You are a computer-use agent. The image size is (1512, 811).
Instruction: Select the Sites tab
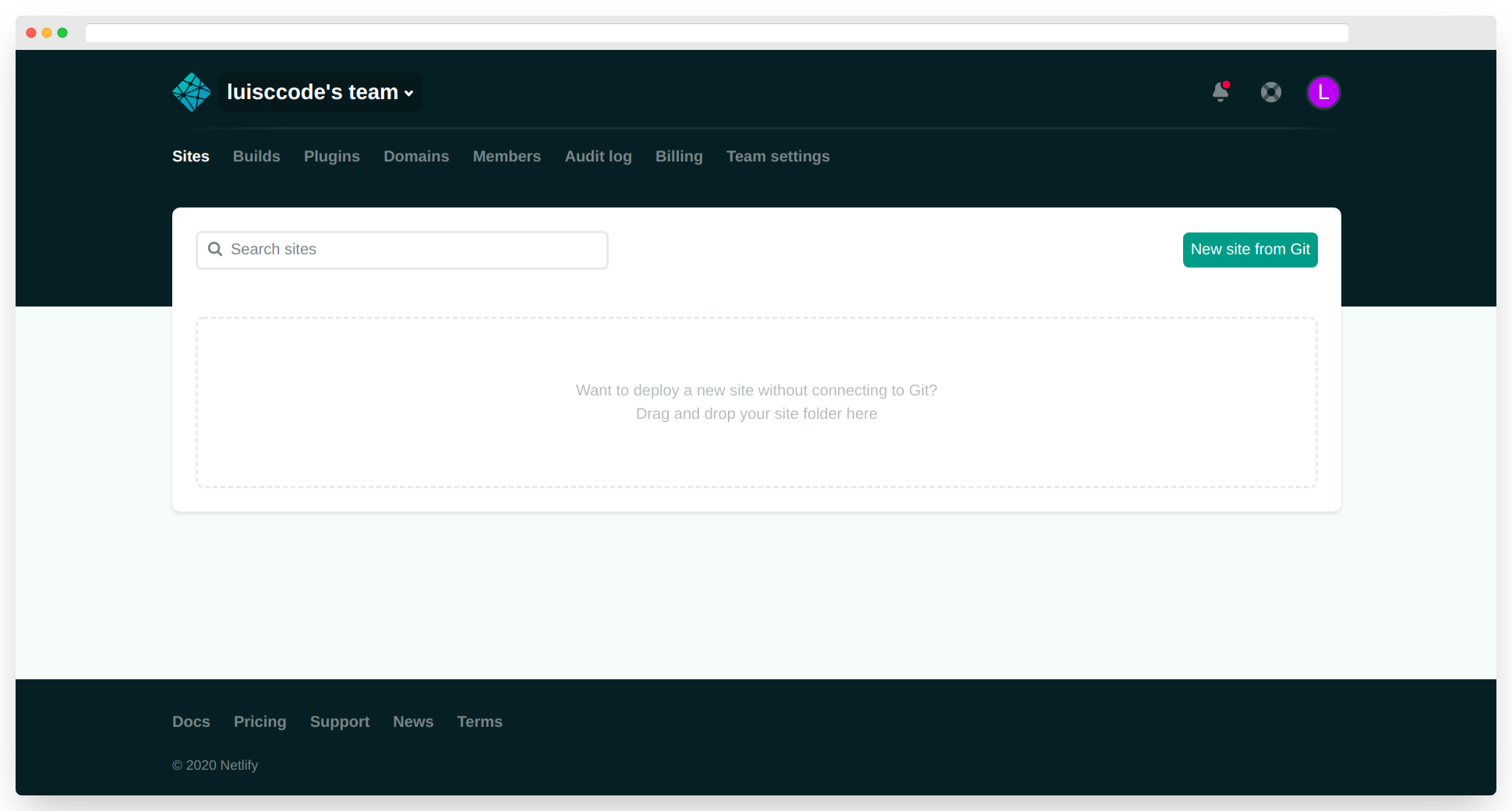191,156
